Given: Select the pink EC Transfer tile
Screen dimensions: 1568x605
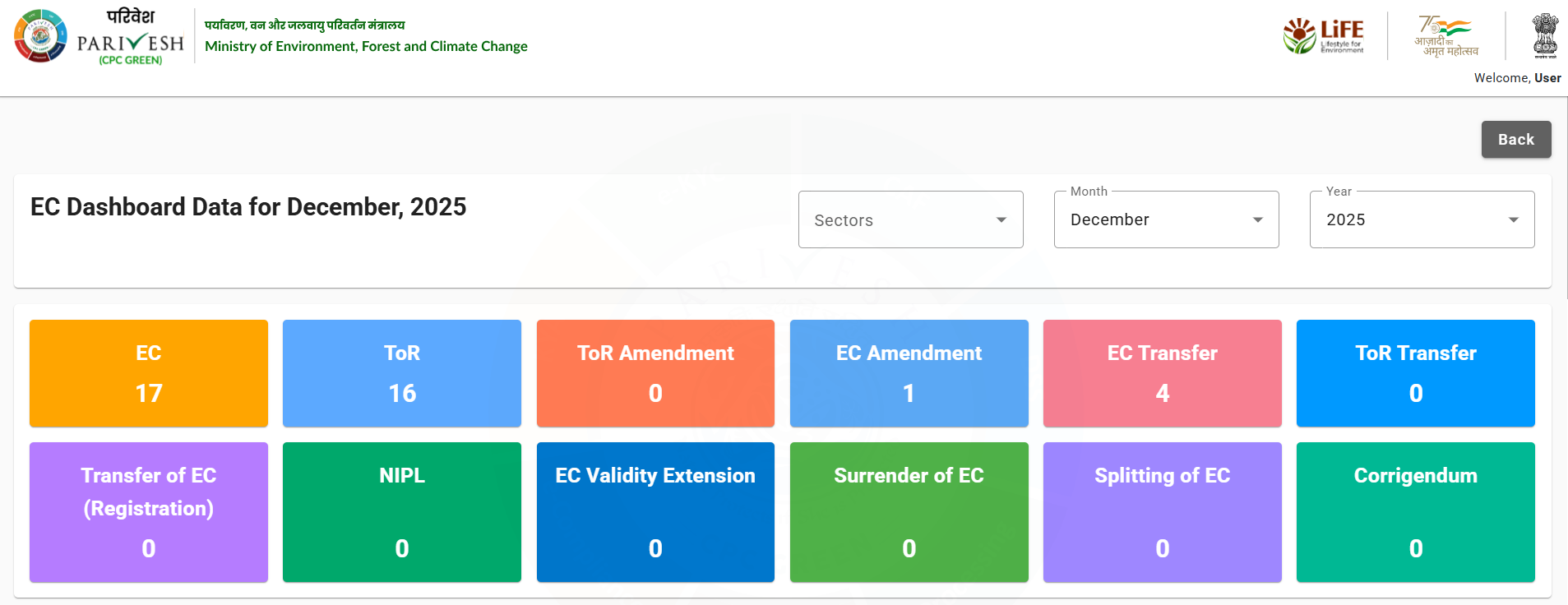Looking at the screenshot, I should click(x=1162, y=373).
